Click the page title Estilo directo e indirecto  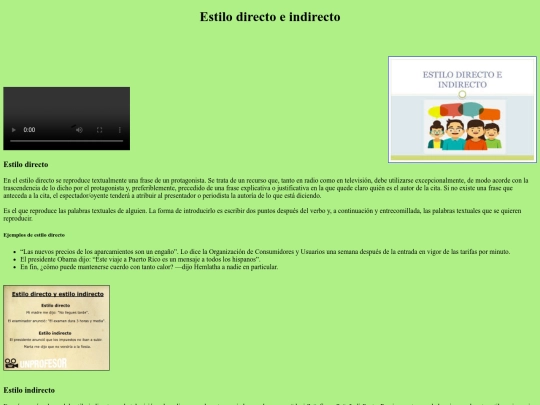[270, 17]
